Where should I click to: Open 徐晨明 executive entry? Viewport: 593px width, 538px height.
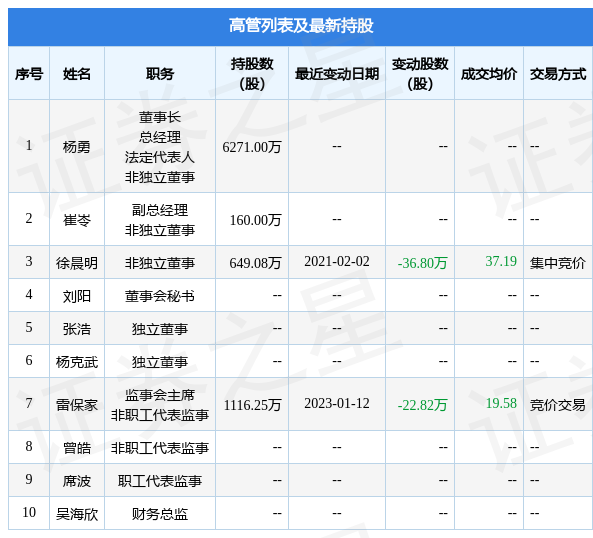pos(77,262)
